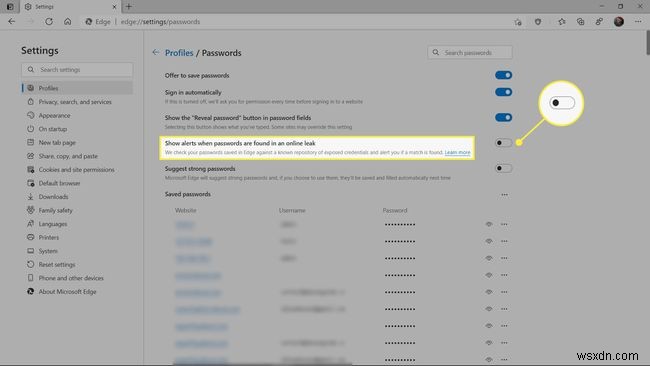650x366 pixels.
Task: Select the Settings browser tab
Action: pos(70,7)
